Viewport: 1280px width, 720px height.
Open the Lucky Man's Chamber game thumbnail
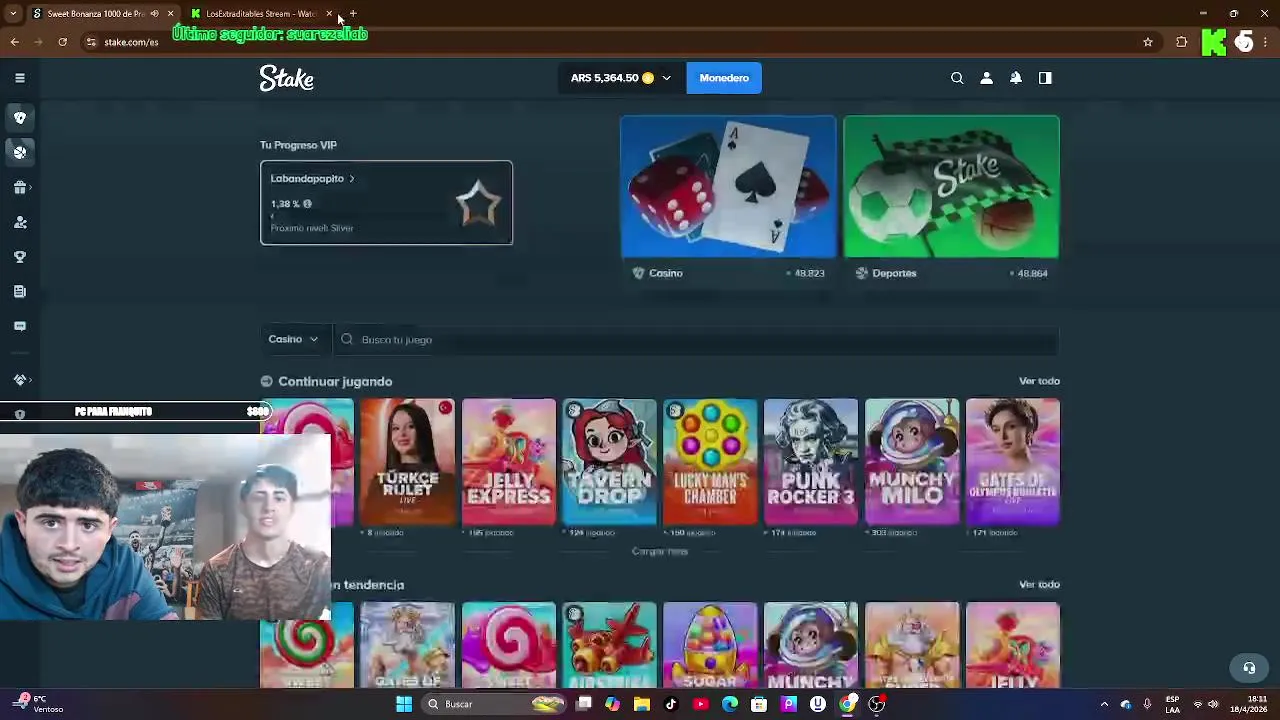[710, 461]
